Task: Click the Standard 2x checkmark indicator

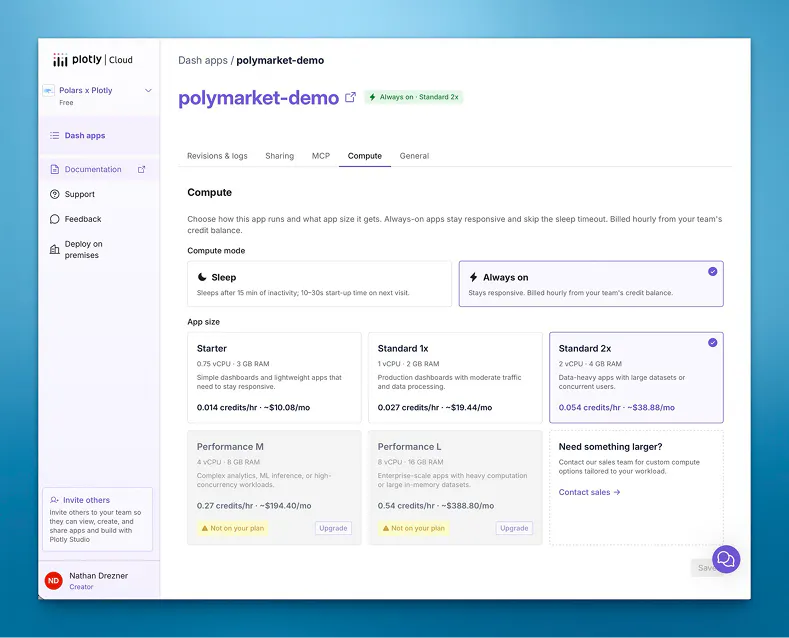Action: click(x=713, y=343)
